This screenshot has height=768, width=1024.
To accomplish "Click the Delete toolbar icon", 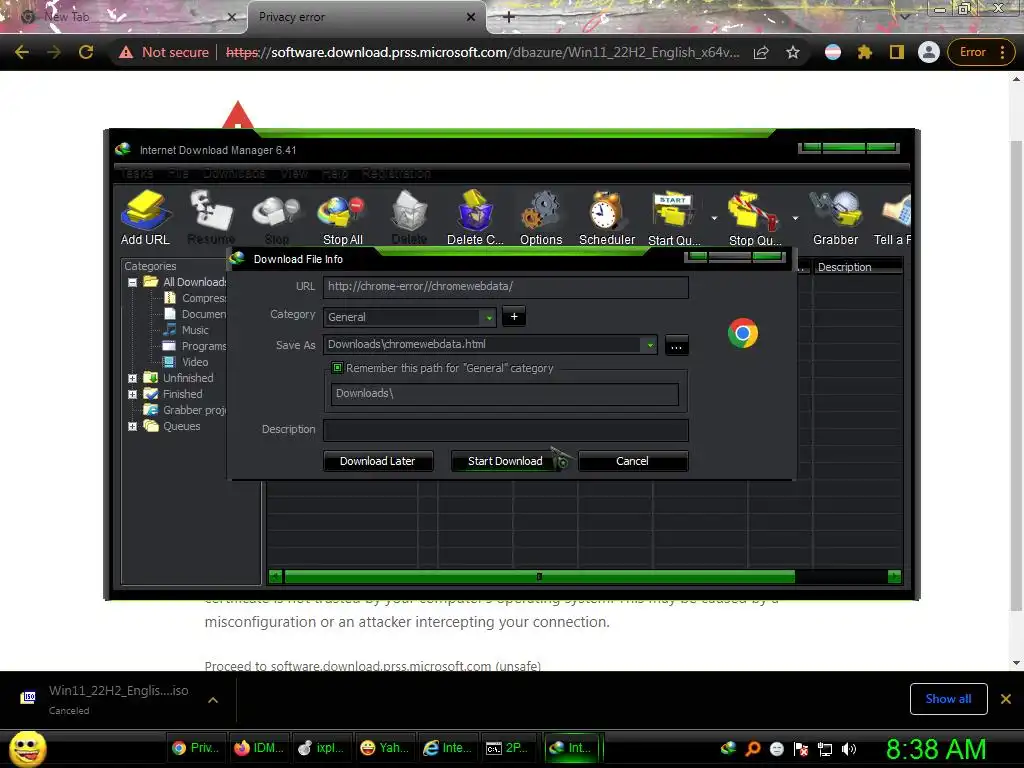I will [x=409, y=218].
